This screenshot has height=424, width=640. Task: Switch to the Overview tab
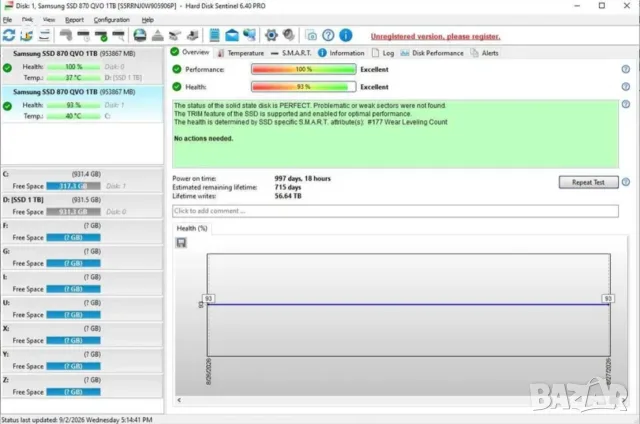click(x=190, y=52)
